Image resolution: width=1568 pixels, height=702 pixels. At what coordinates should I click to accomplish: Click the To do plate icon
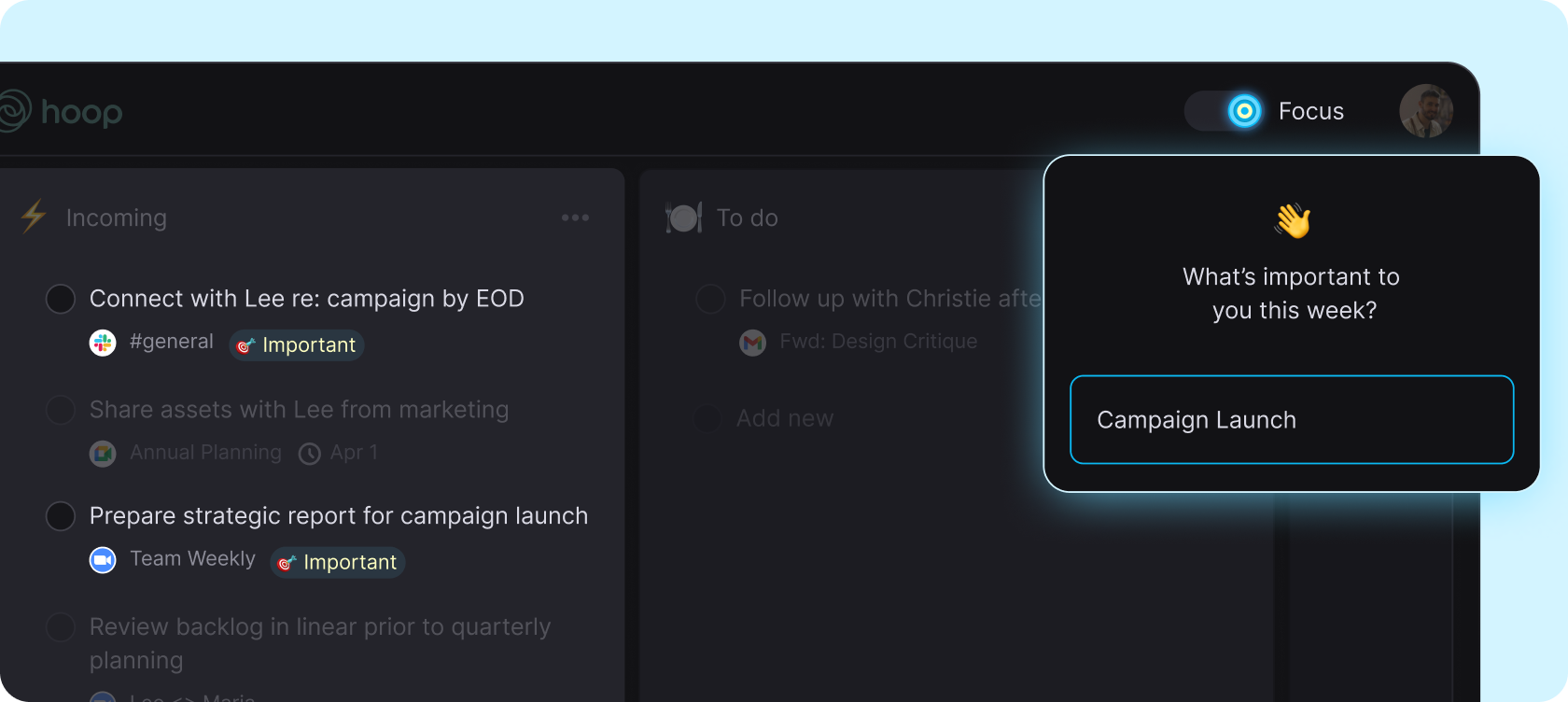[x=683, y=218]
